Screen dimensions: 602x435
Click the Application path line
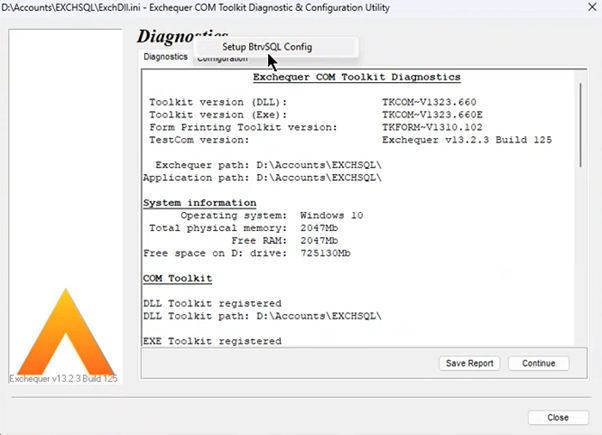click(x=263, y=178)
